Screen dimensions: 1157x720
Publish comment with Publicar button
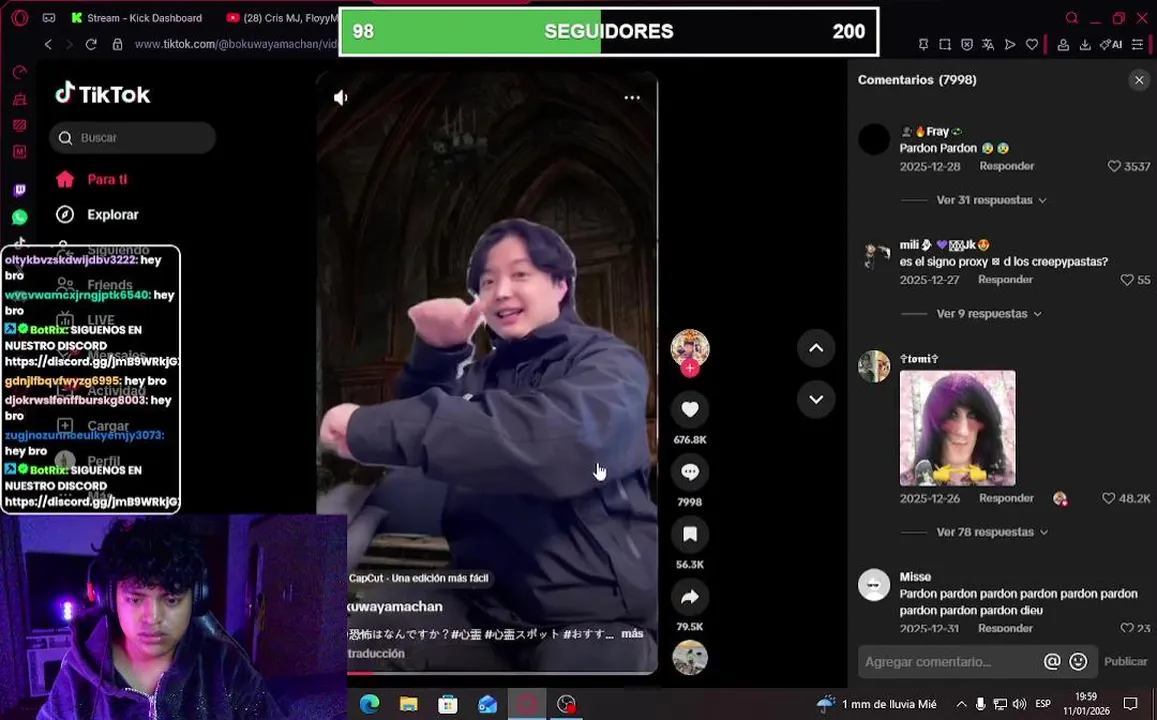[1125, 662]
